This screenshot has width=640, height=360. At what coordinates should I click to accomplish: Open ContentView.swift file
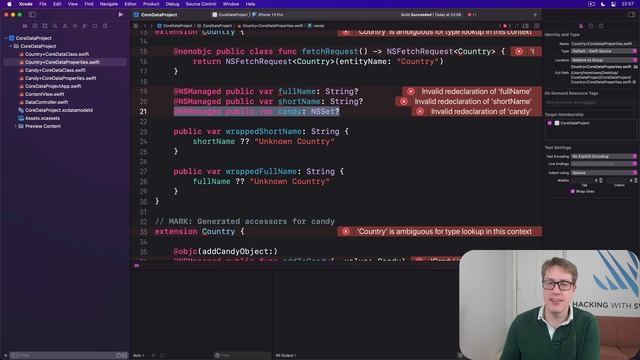click(44, 94)
